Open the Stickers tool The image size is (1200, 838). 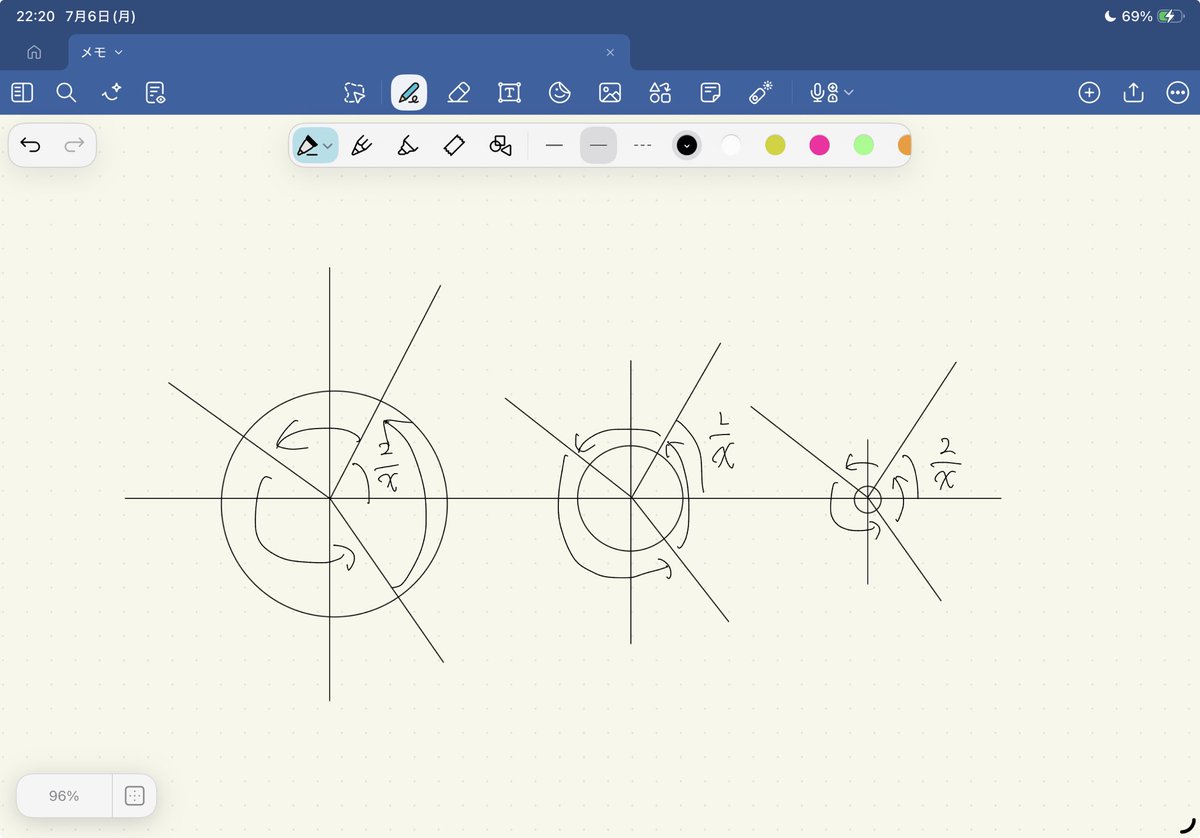click(560, 93)
